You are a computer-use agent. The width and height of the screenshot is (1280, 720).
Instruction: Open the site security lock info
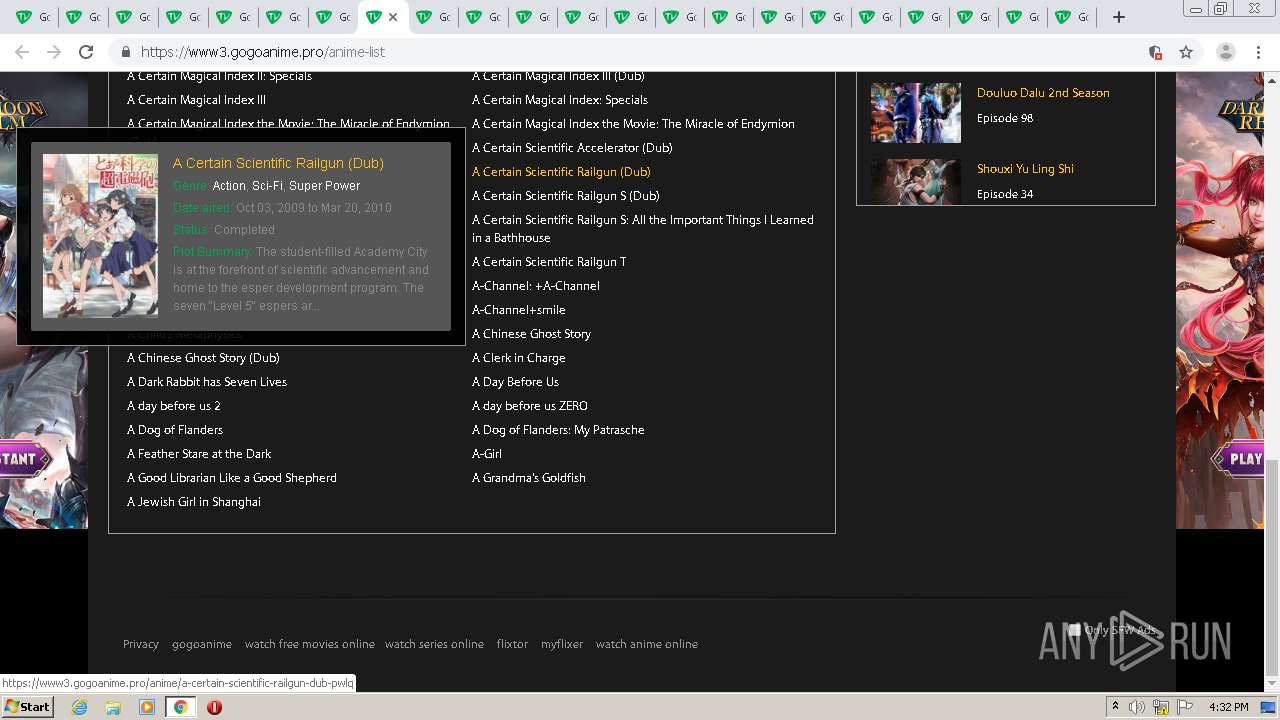coord(126,52)
